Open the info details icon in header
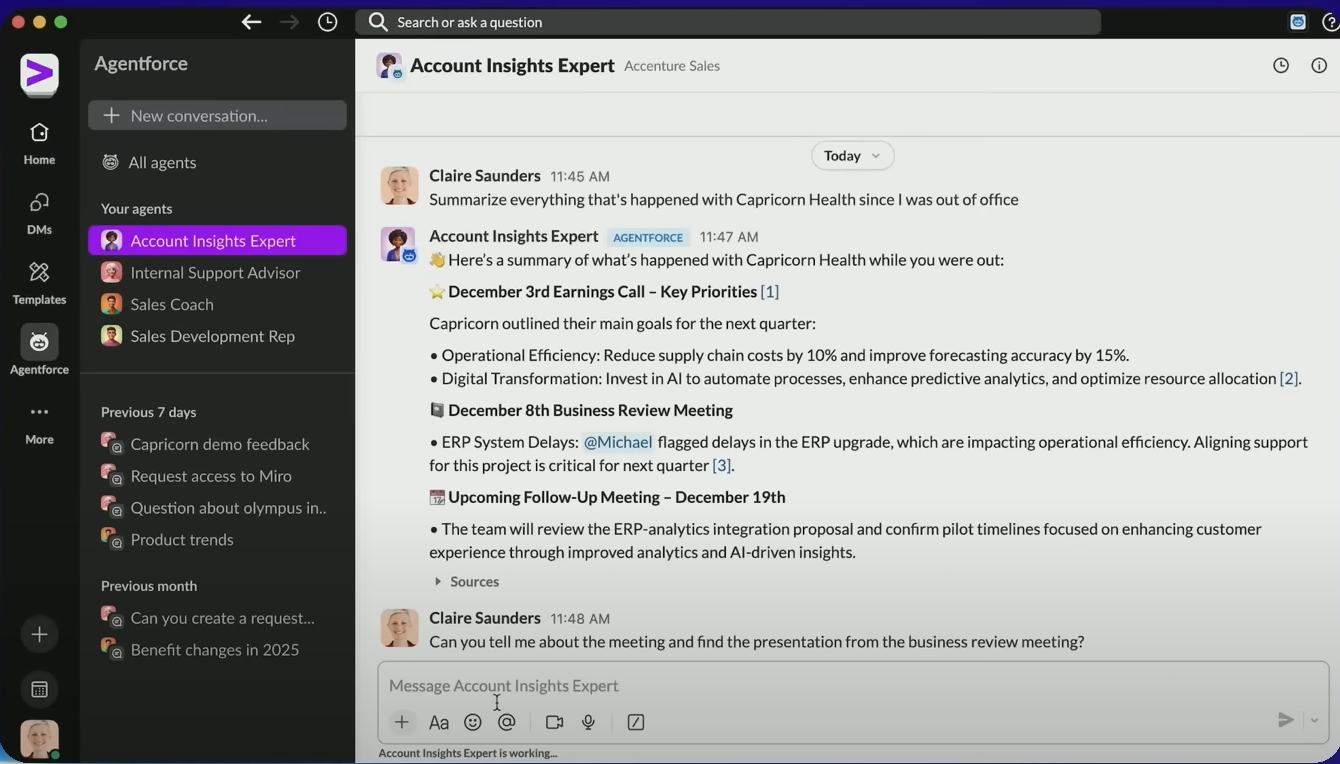 pos(1319,65)
